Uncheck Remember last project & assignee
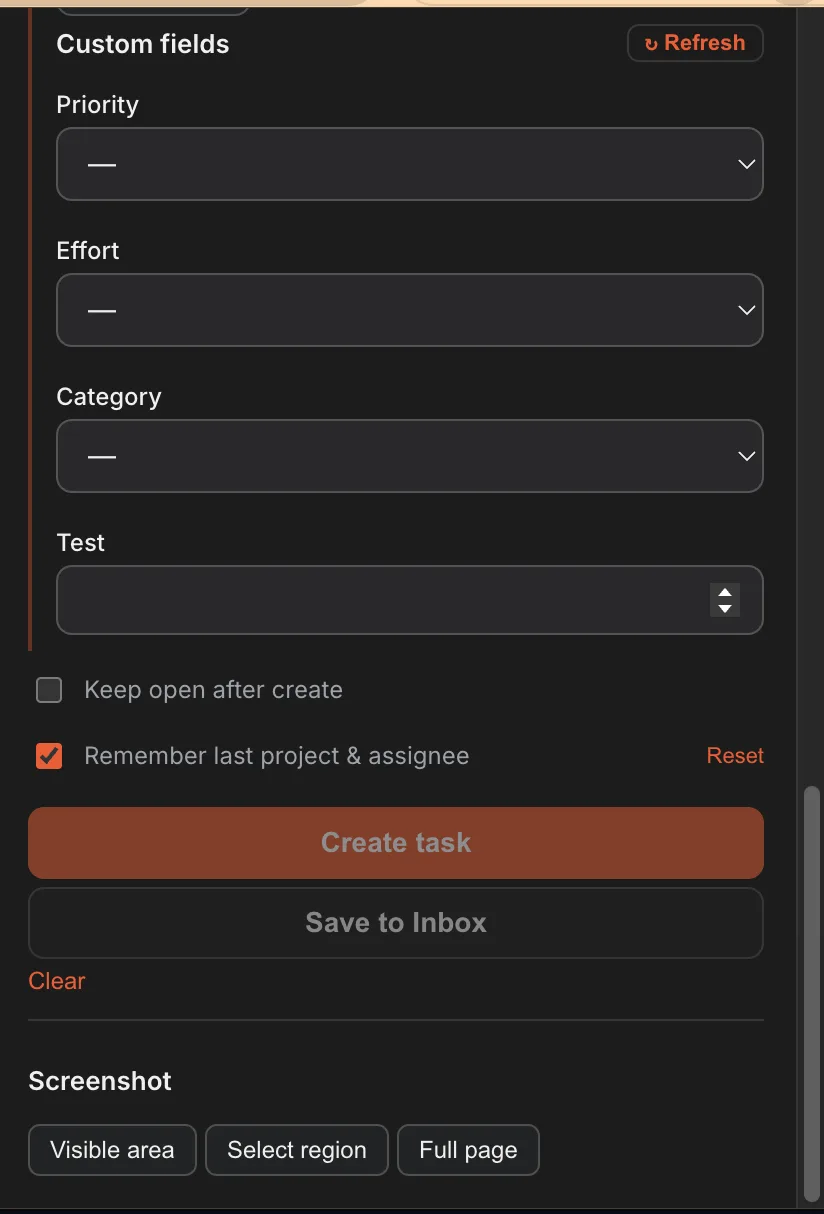Image resolution: width=824 pixels, height=1214 pixels. click(x=49, y=756)
